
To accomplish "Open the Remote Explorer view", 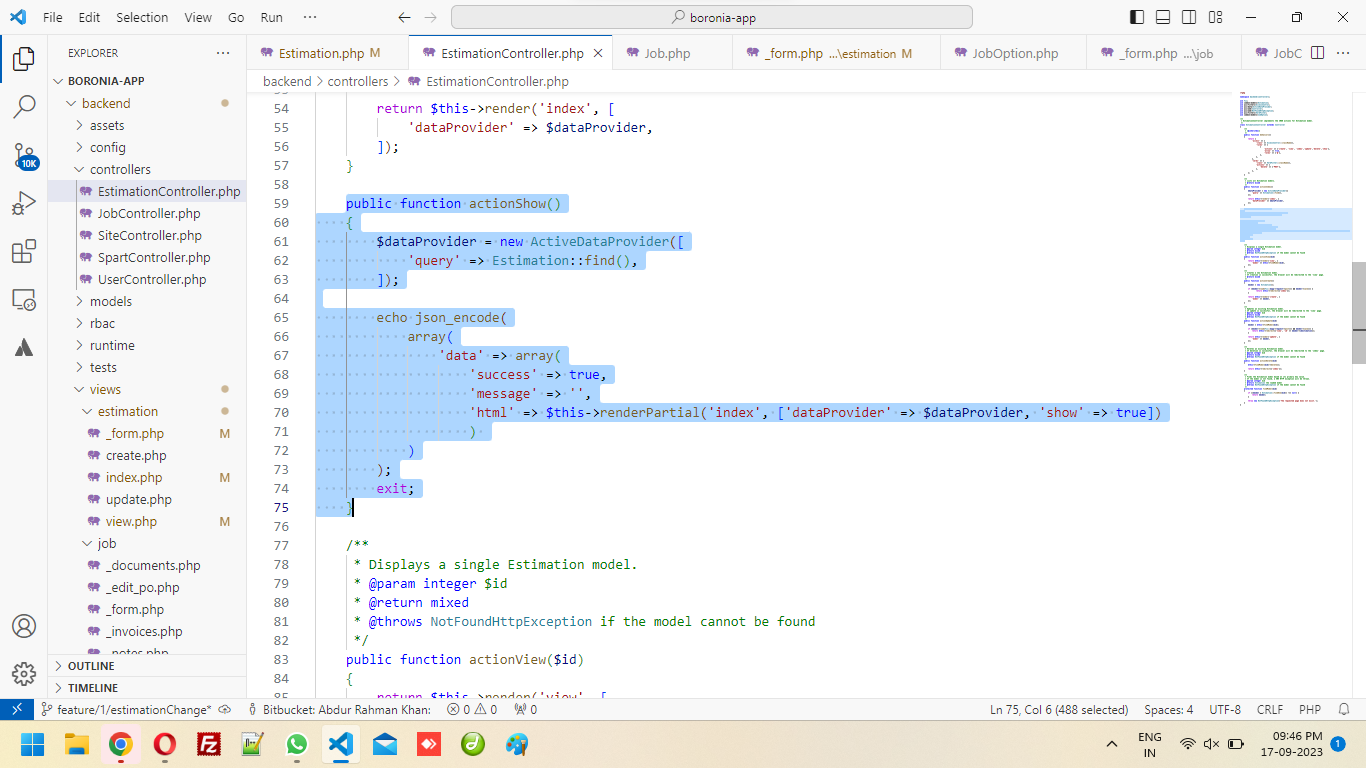I will [x=24, y=300].
